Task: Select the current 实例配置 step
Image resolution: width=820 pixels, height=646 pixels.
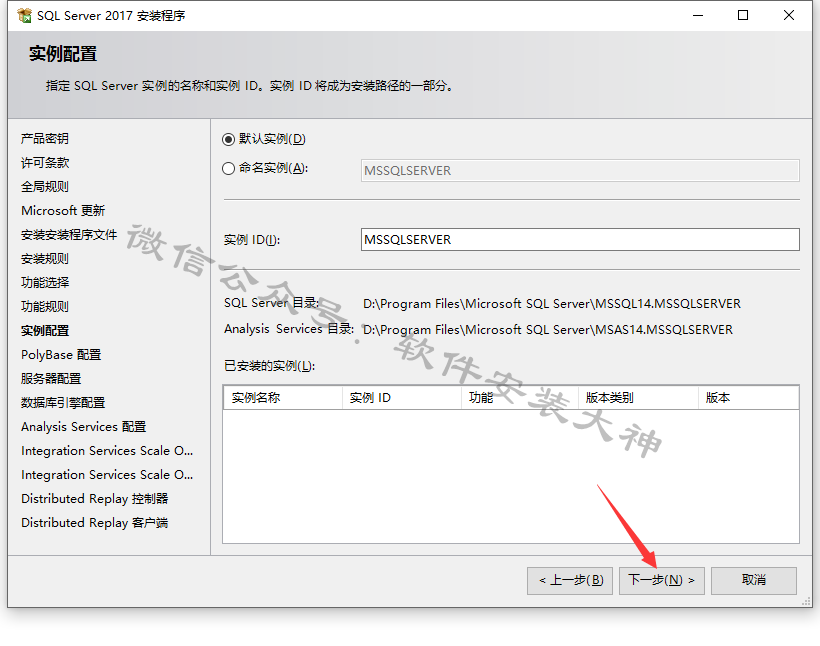Action: [45, 331]
